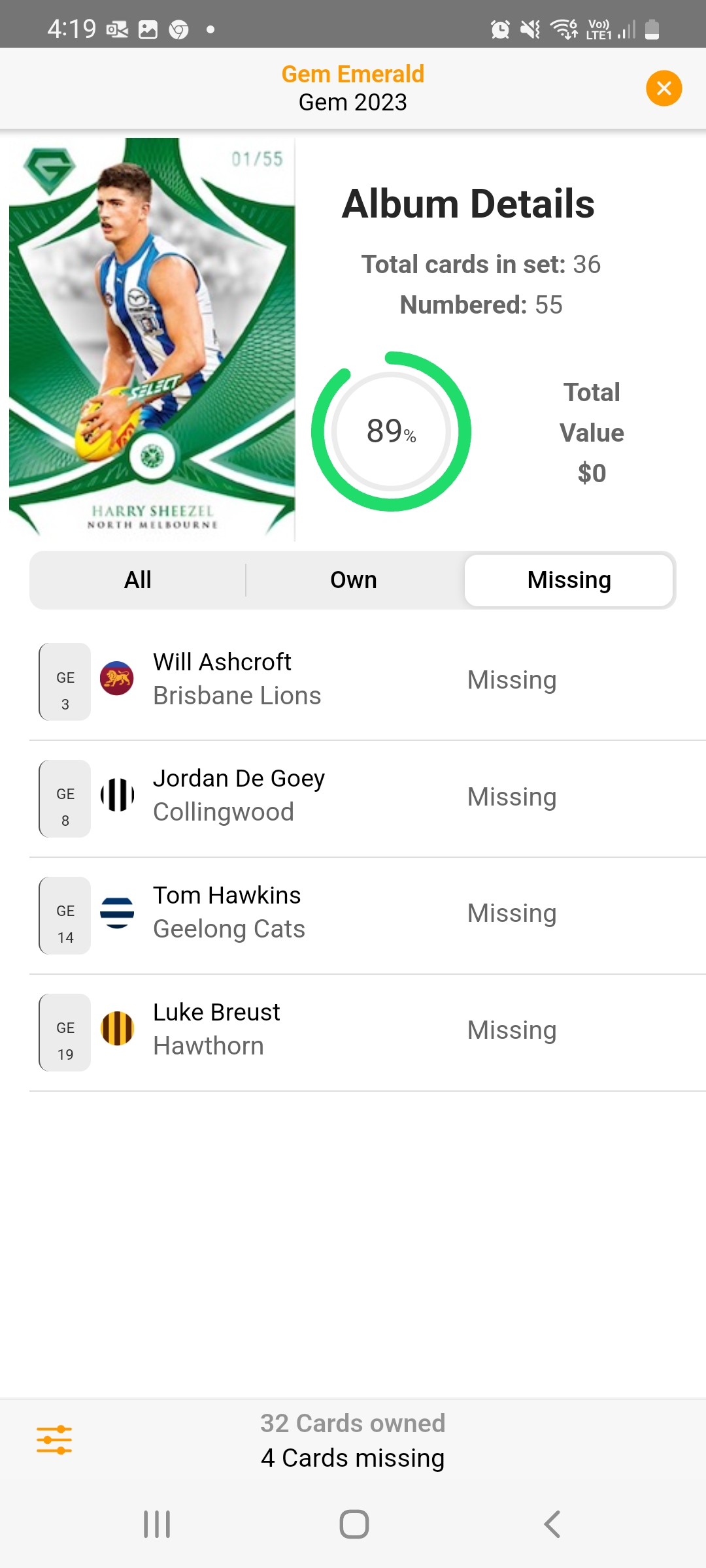706x1568 pixels.
Task: Open the Will Ashcroft card row
Action: coord(367,681)
